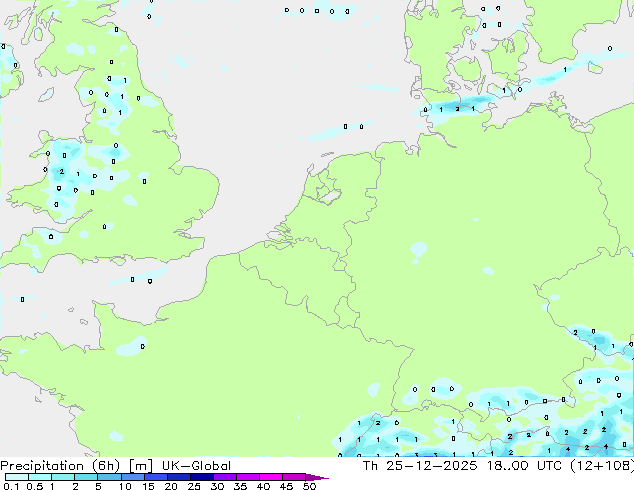Click the "0.1" legend scale label

(11, 486)
